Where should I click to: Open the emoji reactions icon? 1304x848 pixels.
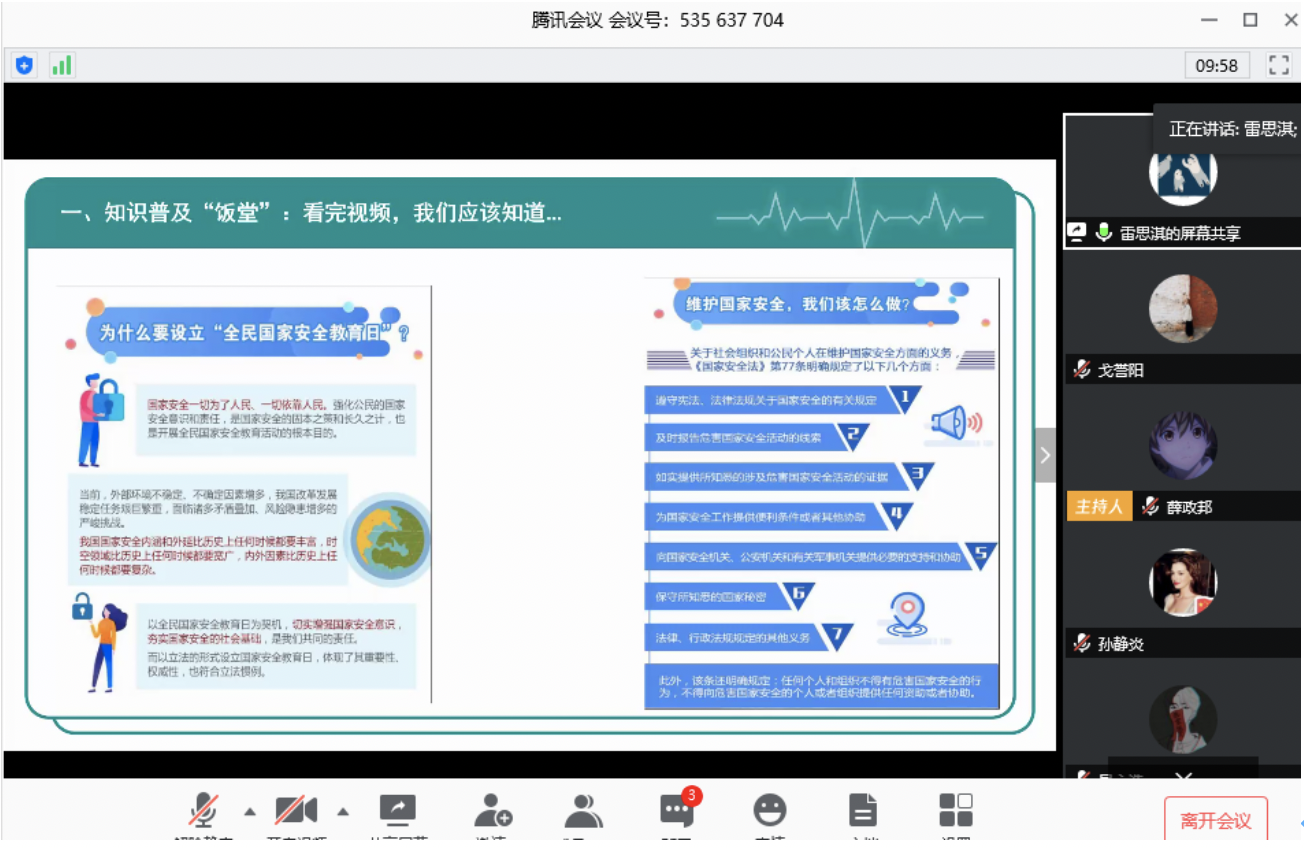769,811
